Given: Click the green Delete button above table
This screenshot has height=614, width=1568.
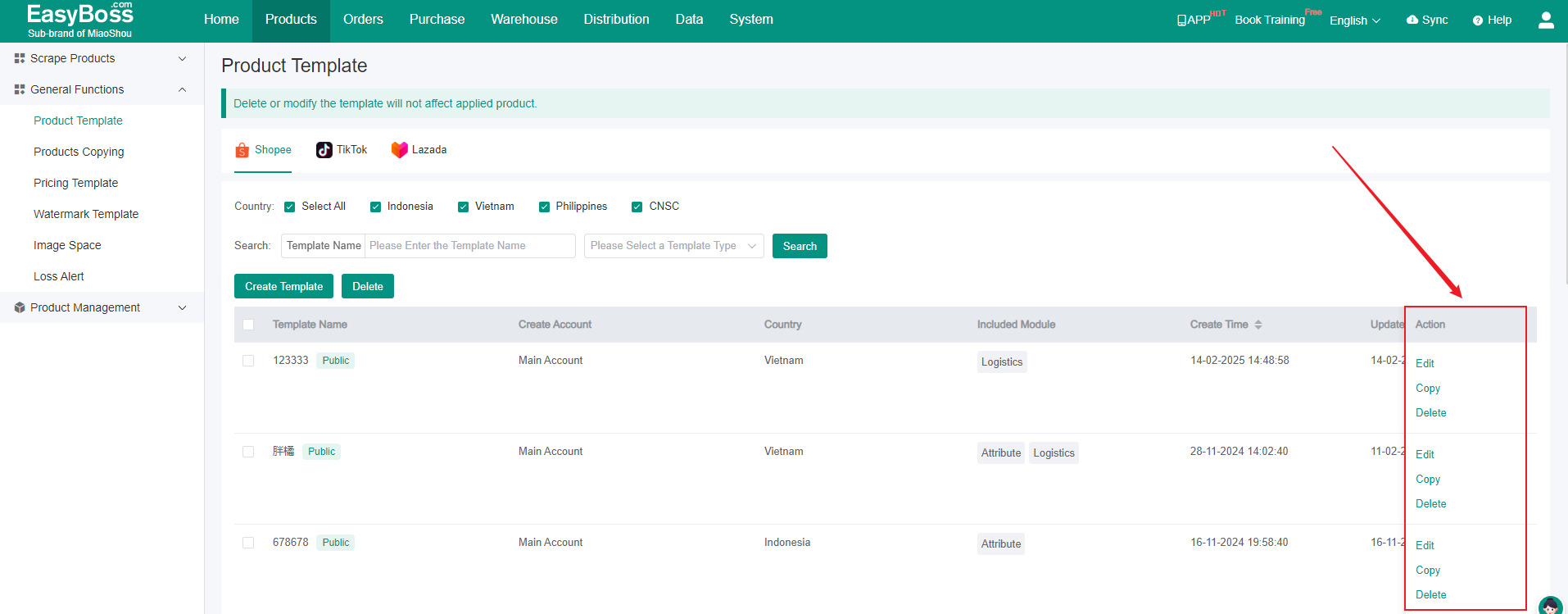Looking at the screenshot, I should pyautogui.click(x=368, y=286).
